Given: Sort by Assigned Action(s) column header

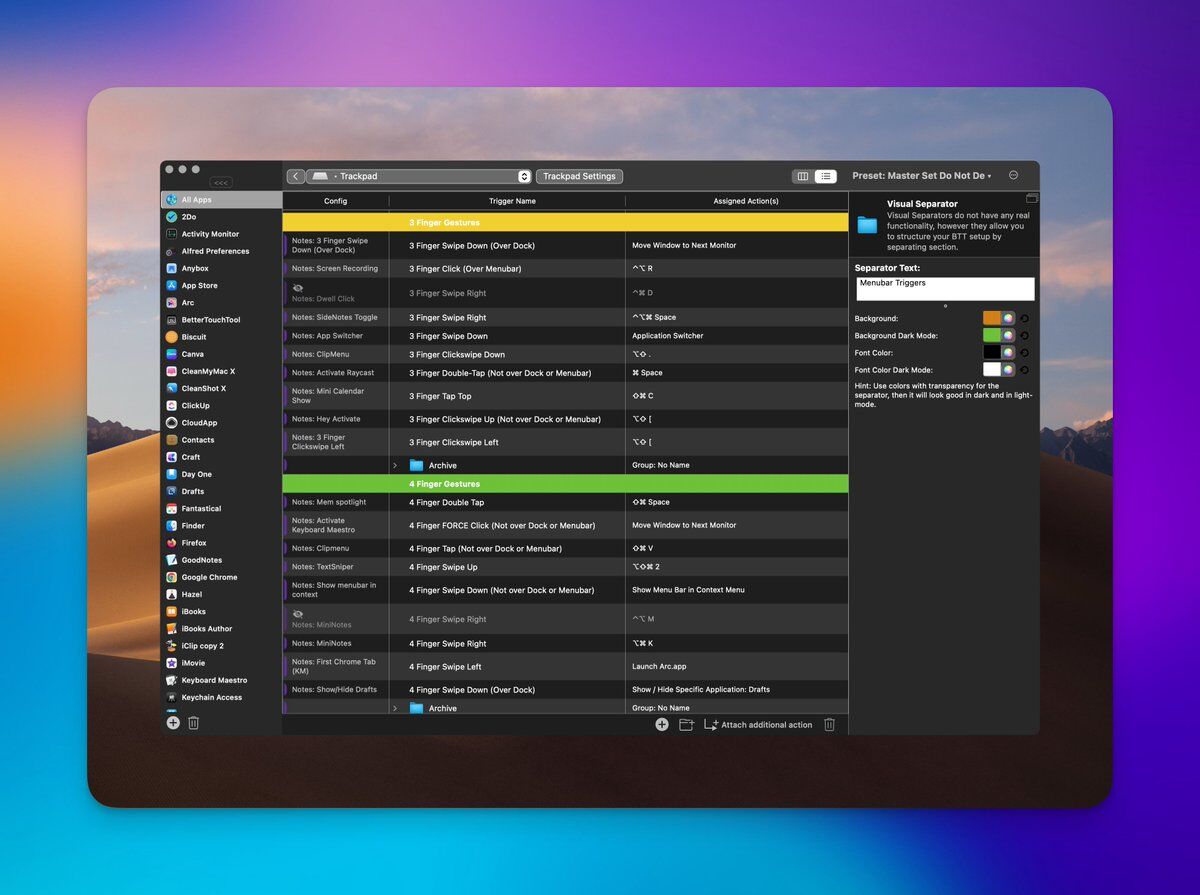Looking at the screenshot, I should click(x=746, y=201).
